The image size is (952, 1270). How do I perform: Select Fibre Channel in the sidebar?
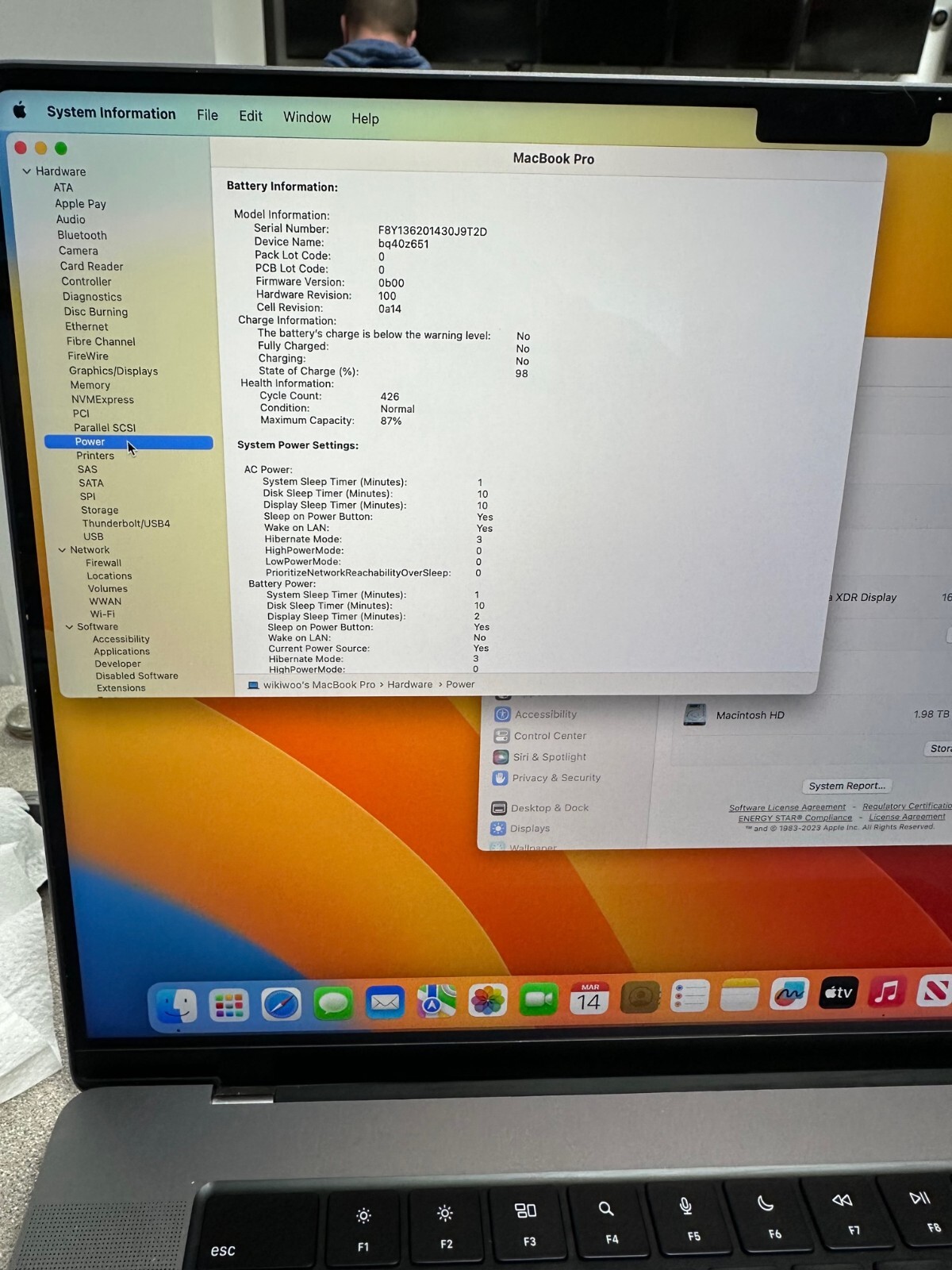[x=101, y=341]
